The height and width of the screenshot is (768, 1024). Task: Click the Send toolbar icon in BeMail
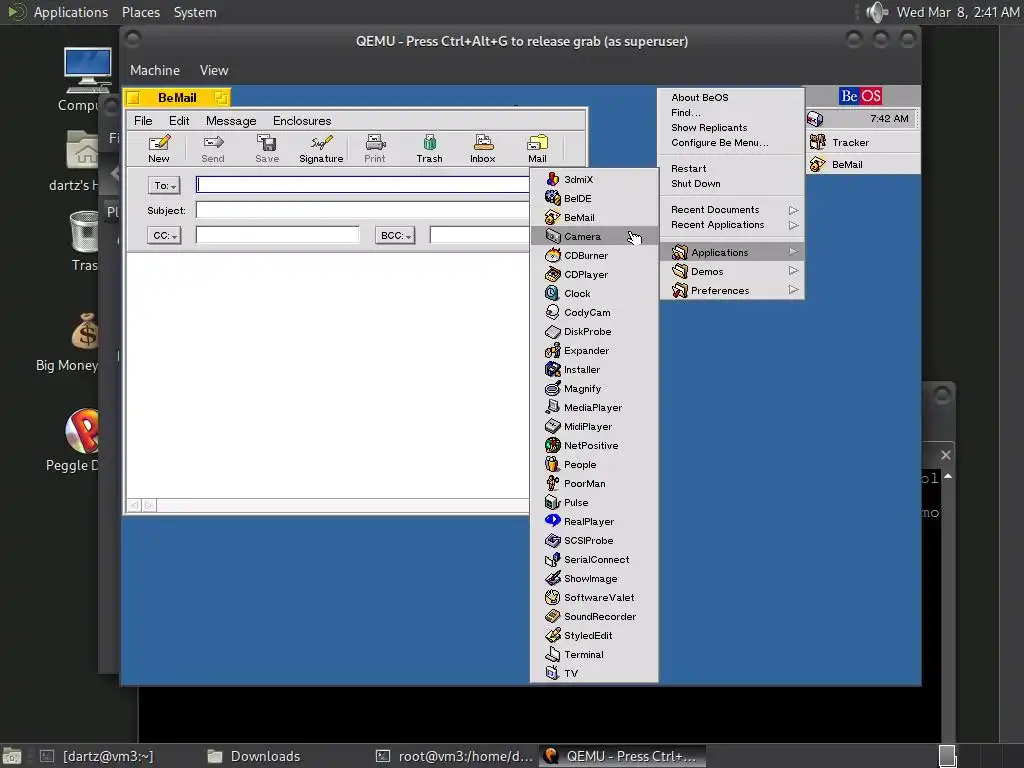click(213, 148)
